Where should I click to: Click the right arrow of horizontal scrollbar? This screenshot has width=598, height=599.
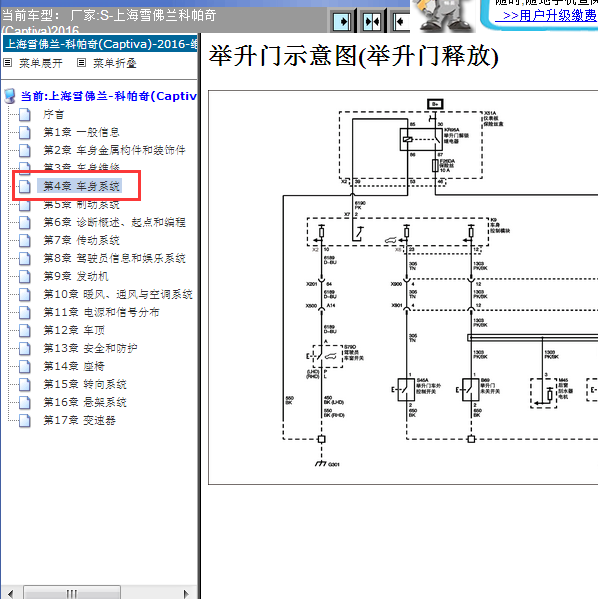(x=186, y=593)
